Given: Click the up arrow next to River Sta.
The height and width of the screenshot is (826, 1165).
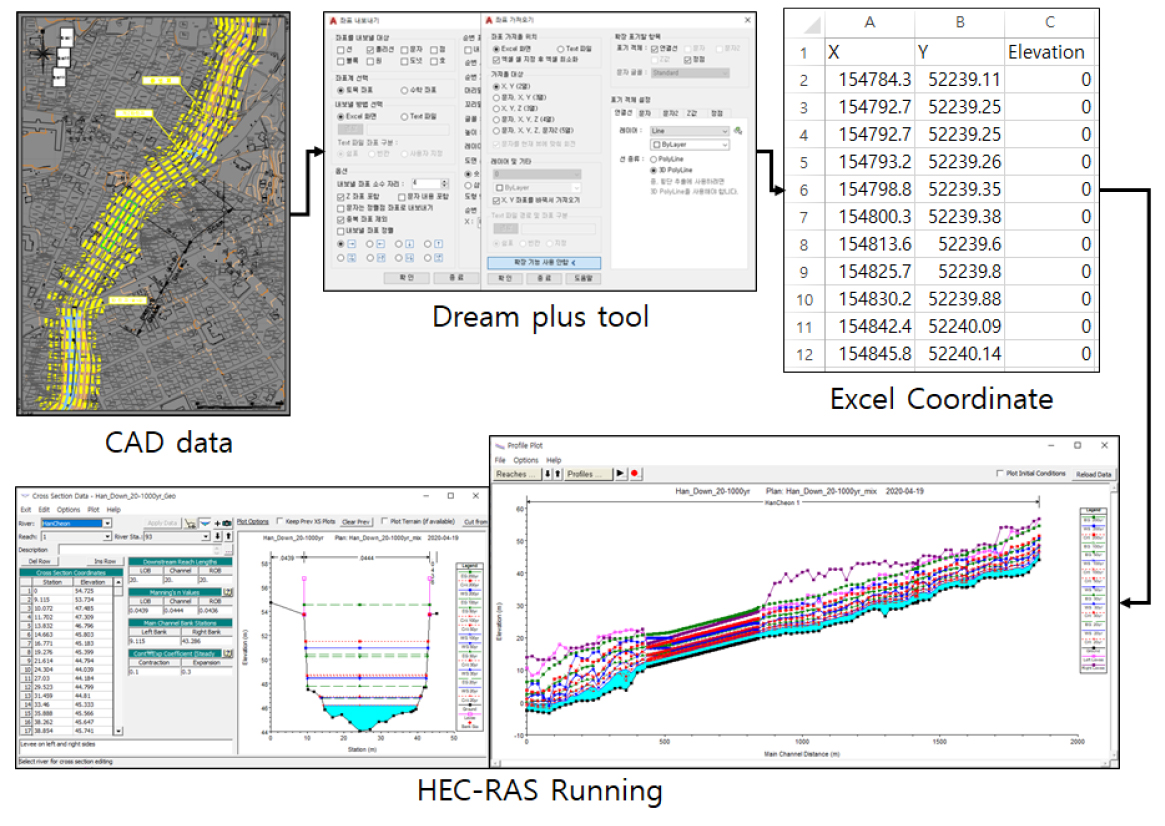Looking at the screenshot, I should pos(228,536).
